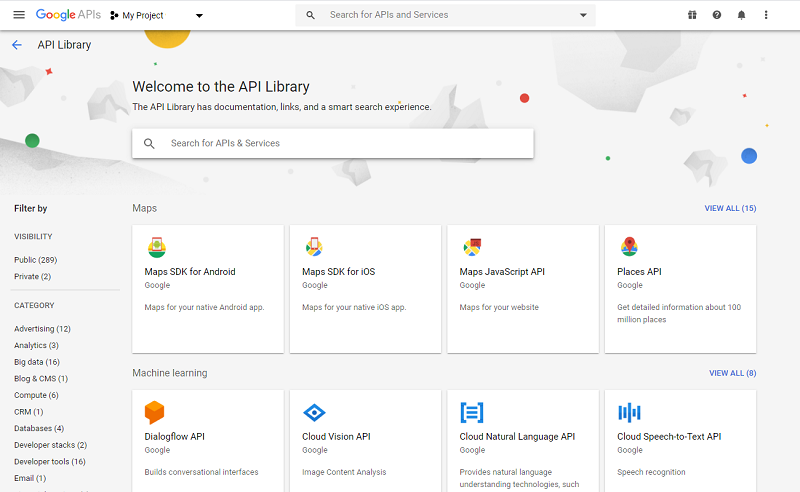The width and height of the screenshot is (800, 492).
Task: Focus the Search for APIs & Services box
Action: 333,143
